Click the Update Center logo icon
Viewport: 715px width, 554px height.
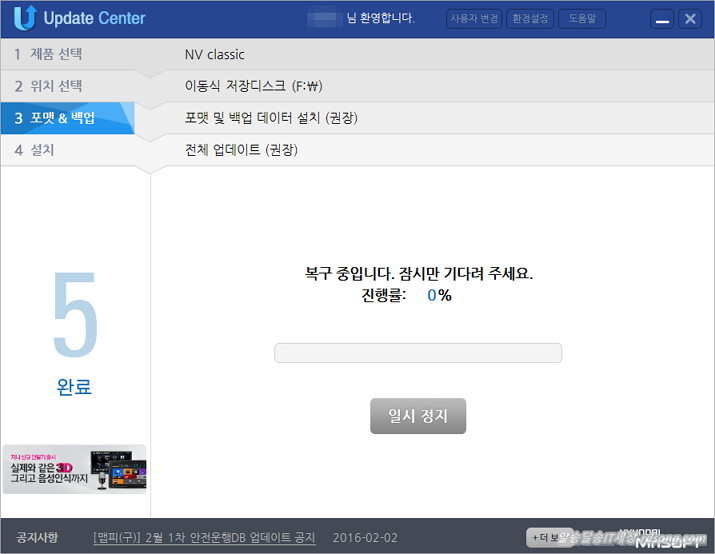coord(25,18)
